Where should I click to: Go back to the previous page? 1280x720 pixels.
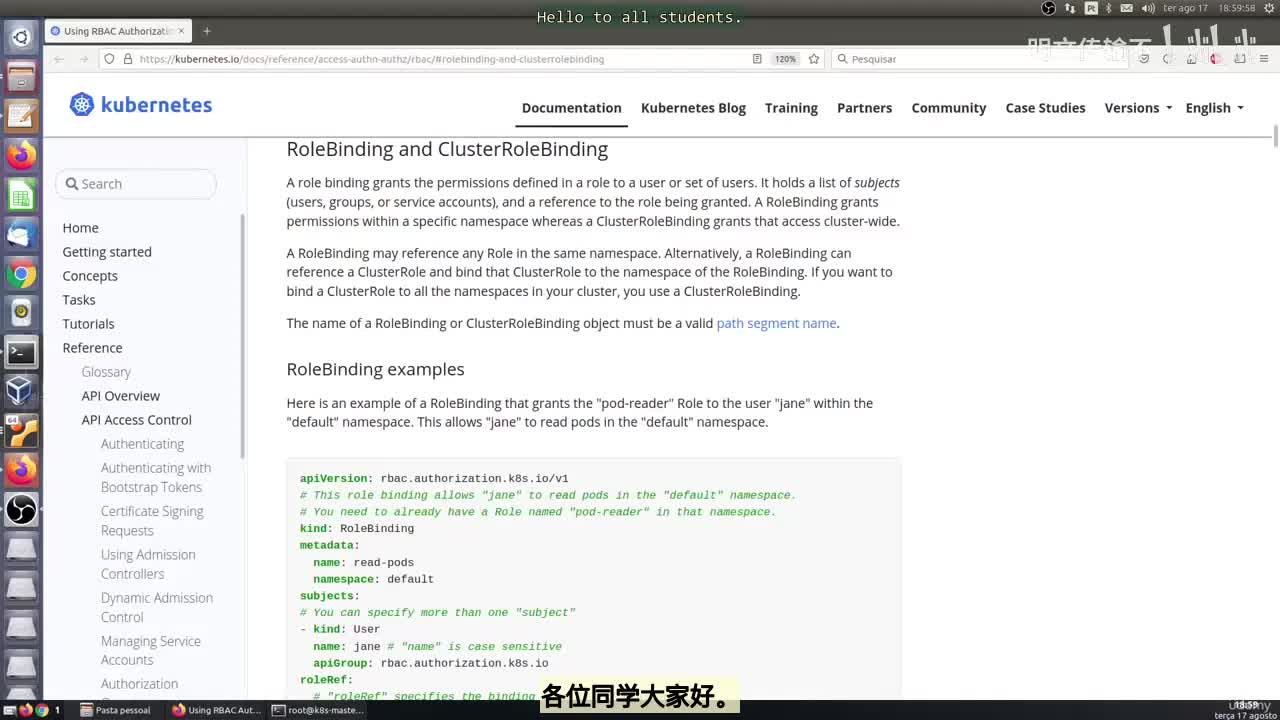[59, 59]
